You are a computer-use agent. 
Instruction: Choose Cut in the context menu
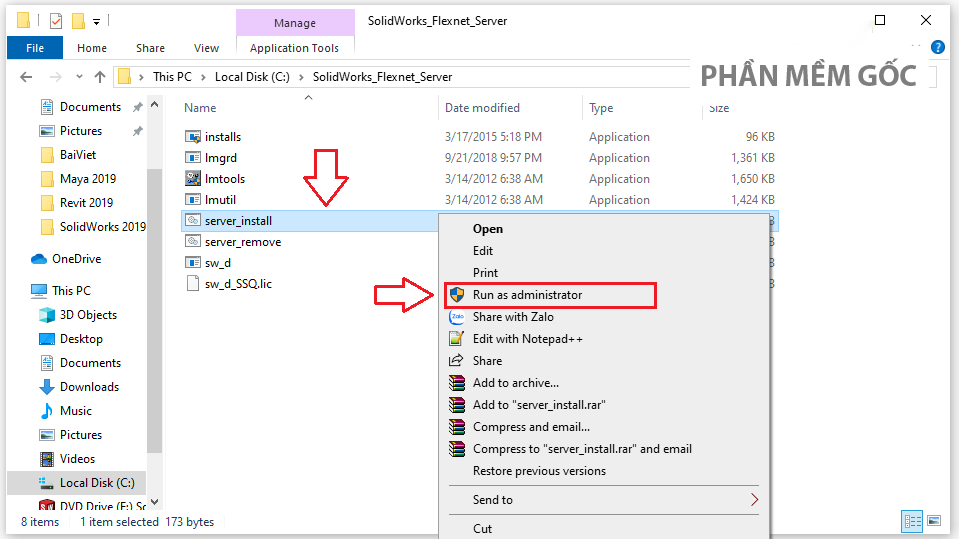tap(482, 529)
